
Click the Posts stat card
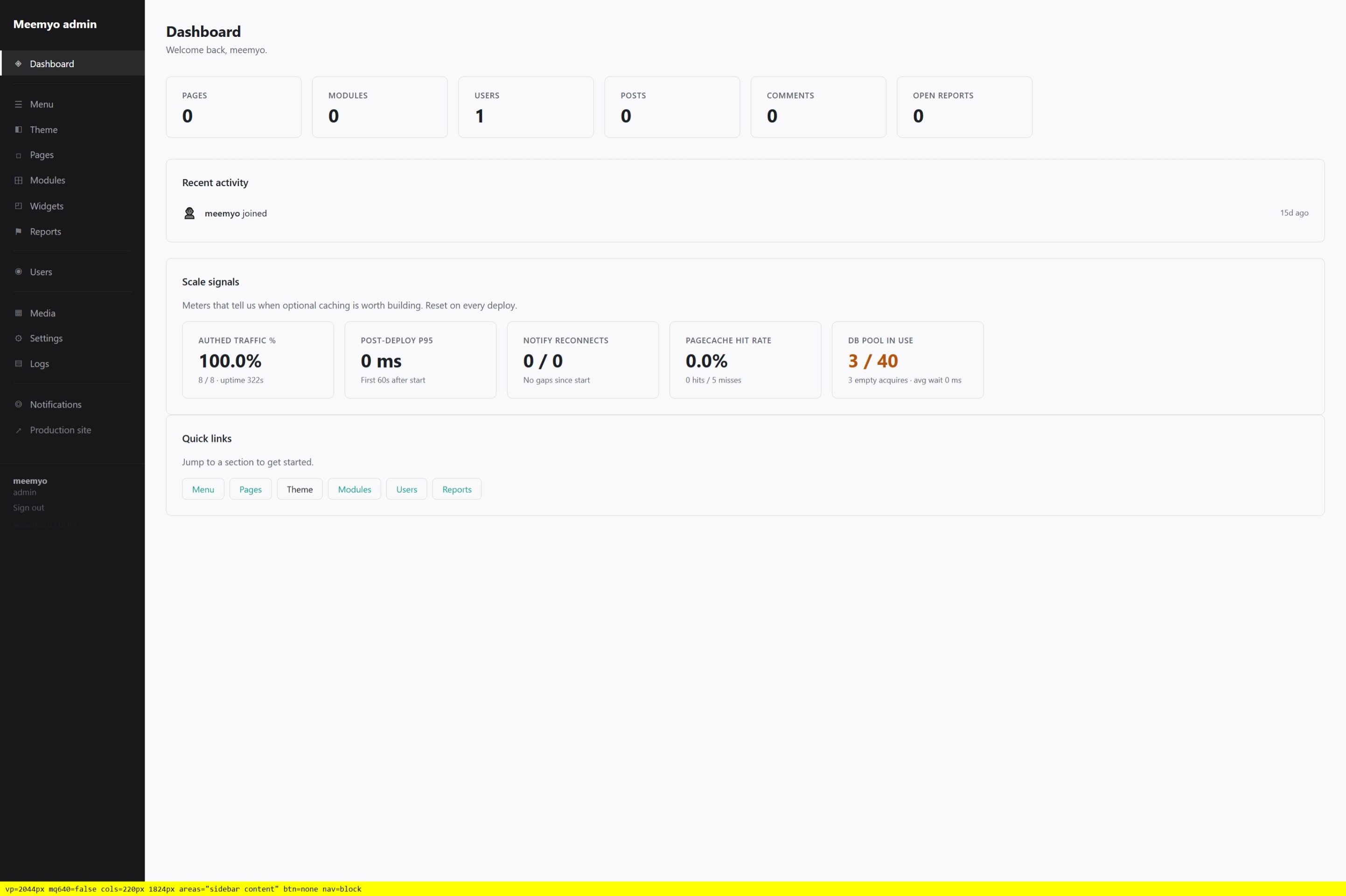[x=672, y=107]
